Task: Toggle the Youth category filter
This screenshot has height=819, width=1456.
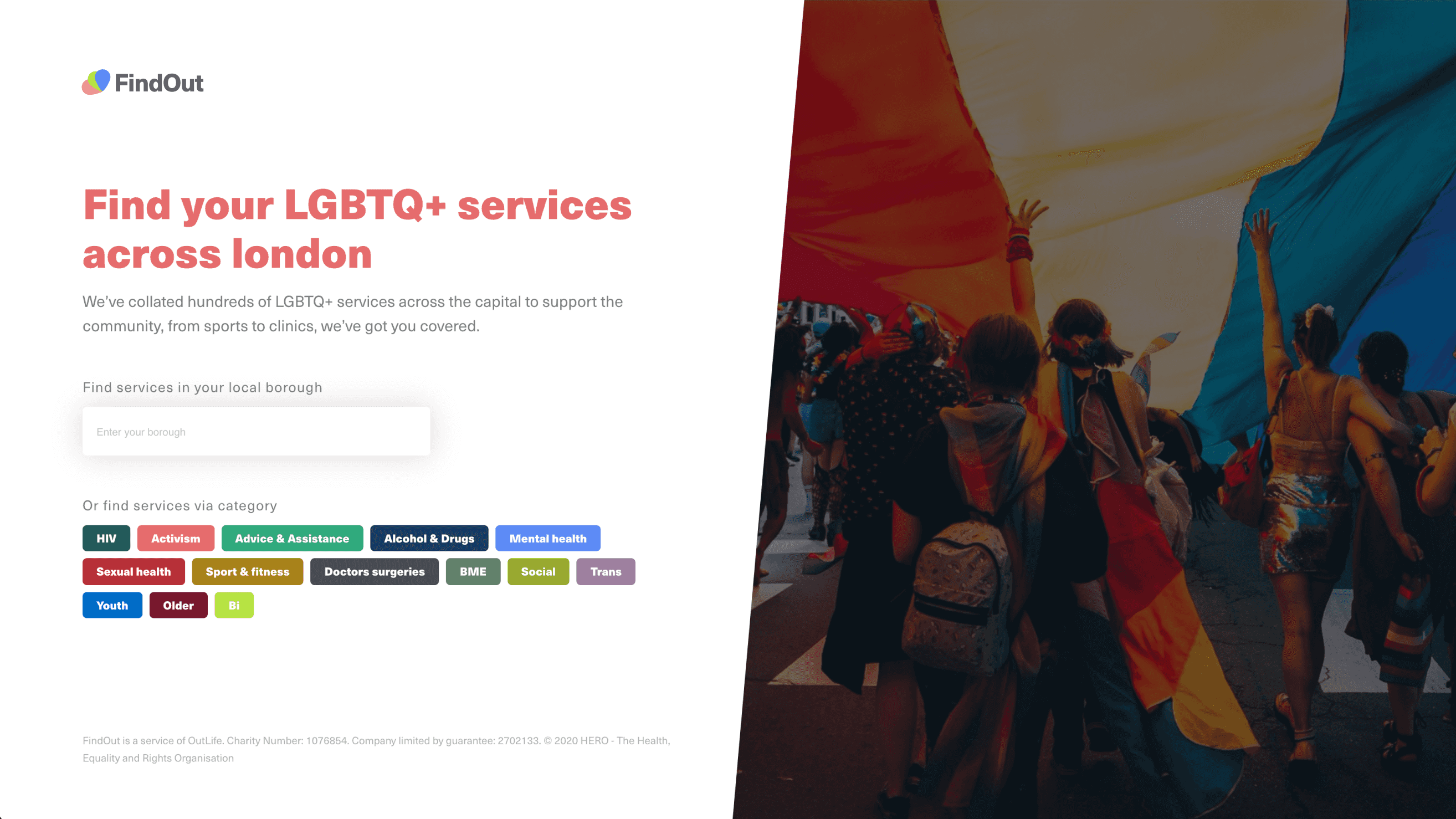Action: [112, 604]
